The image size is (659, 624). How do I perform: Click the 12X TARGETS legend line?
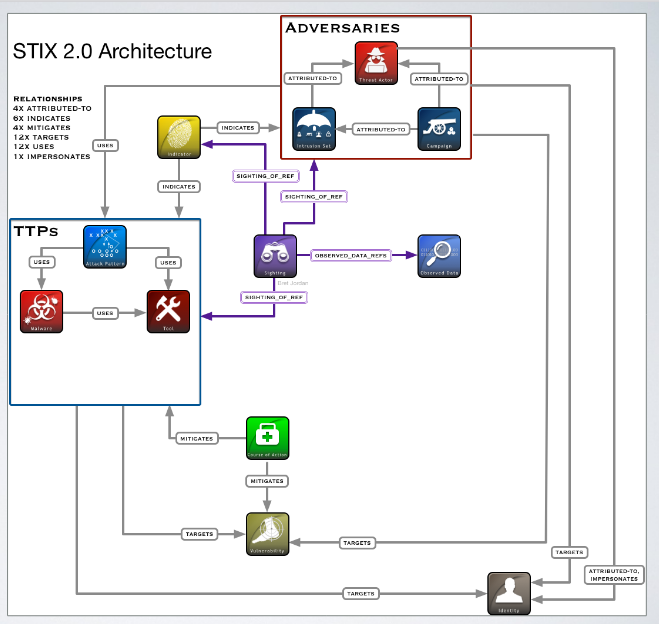click(41, 137)
